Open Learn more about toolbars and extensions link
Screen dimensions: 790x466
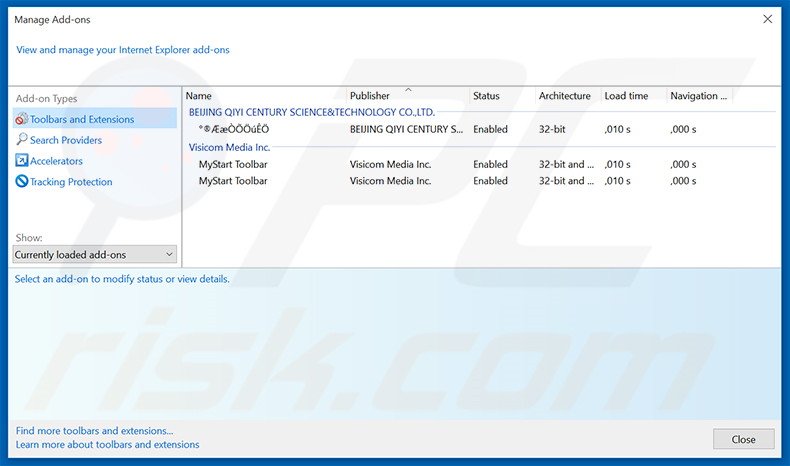click(x=107, y=444)
